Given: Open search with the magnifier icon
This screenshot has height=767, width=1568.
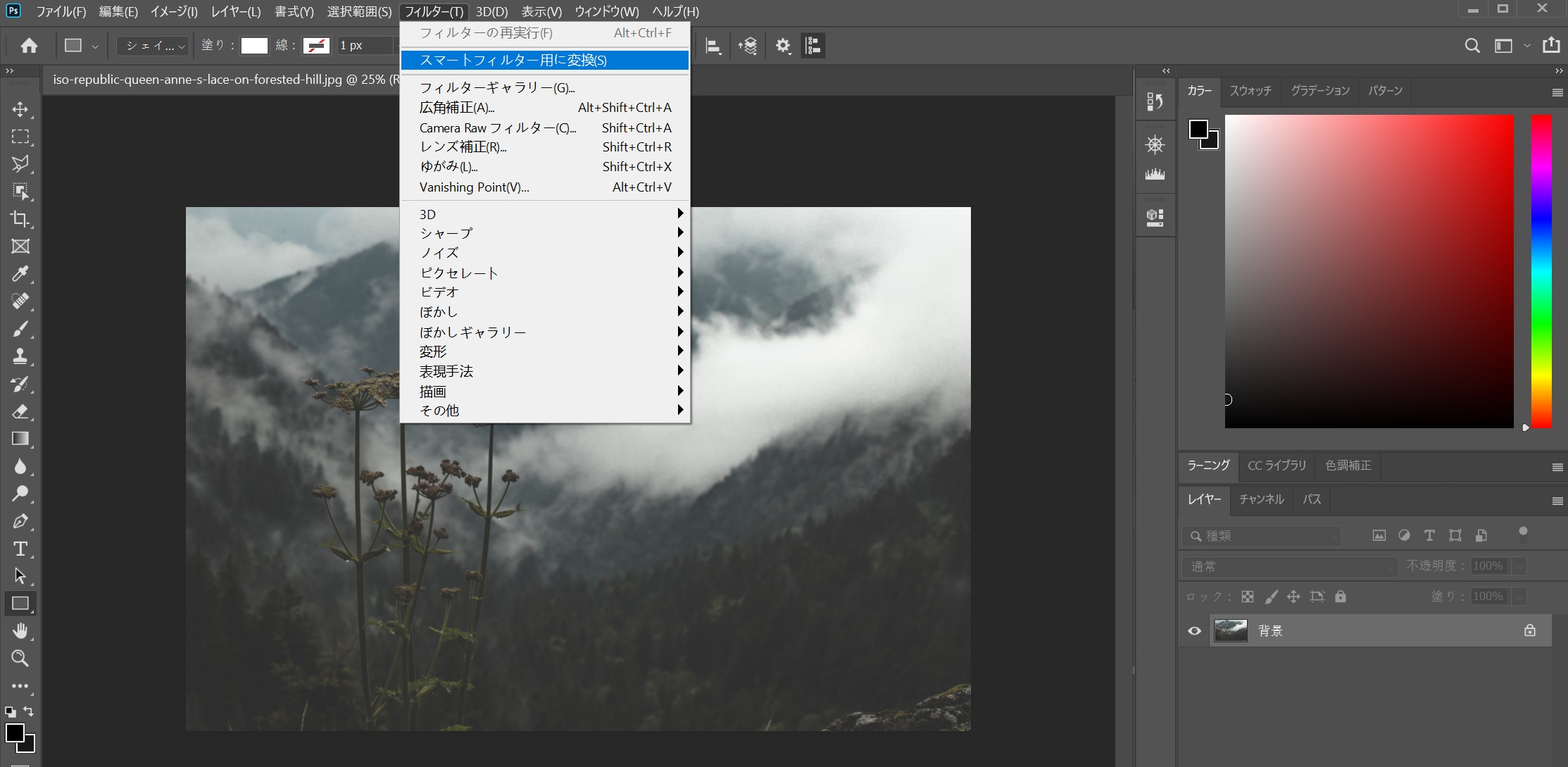Looking at the screenshot, I should click(1472, 45).
